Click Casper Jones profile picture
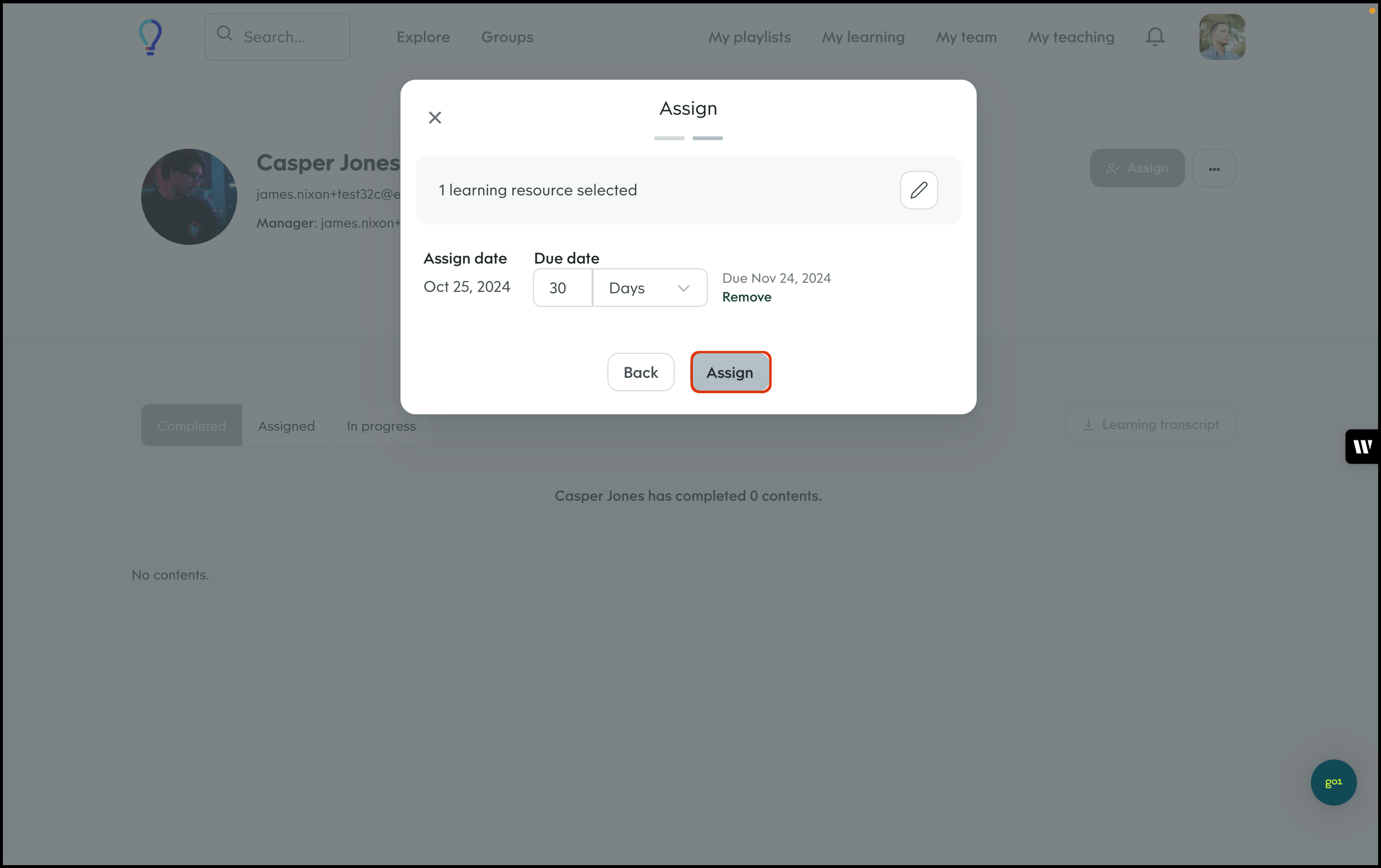 pos(189,197)
